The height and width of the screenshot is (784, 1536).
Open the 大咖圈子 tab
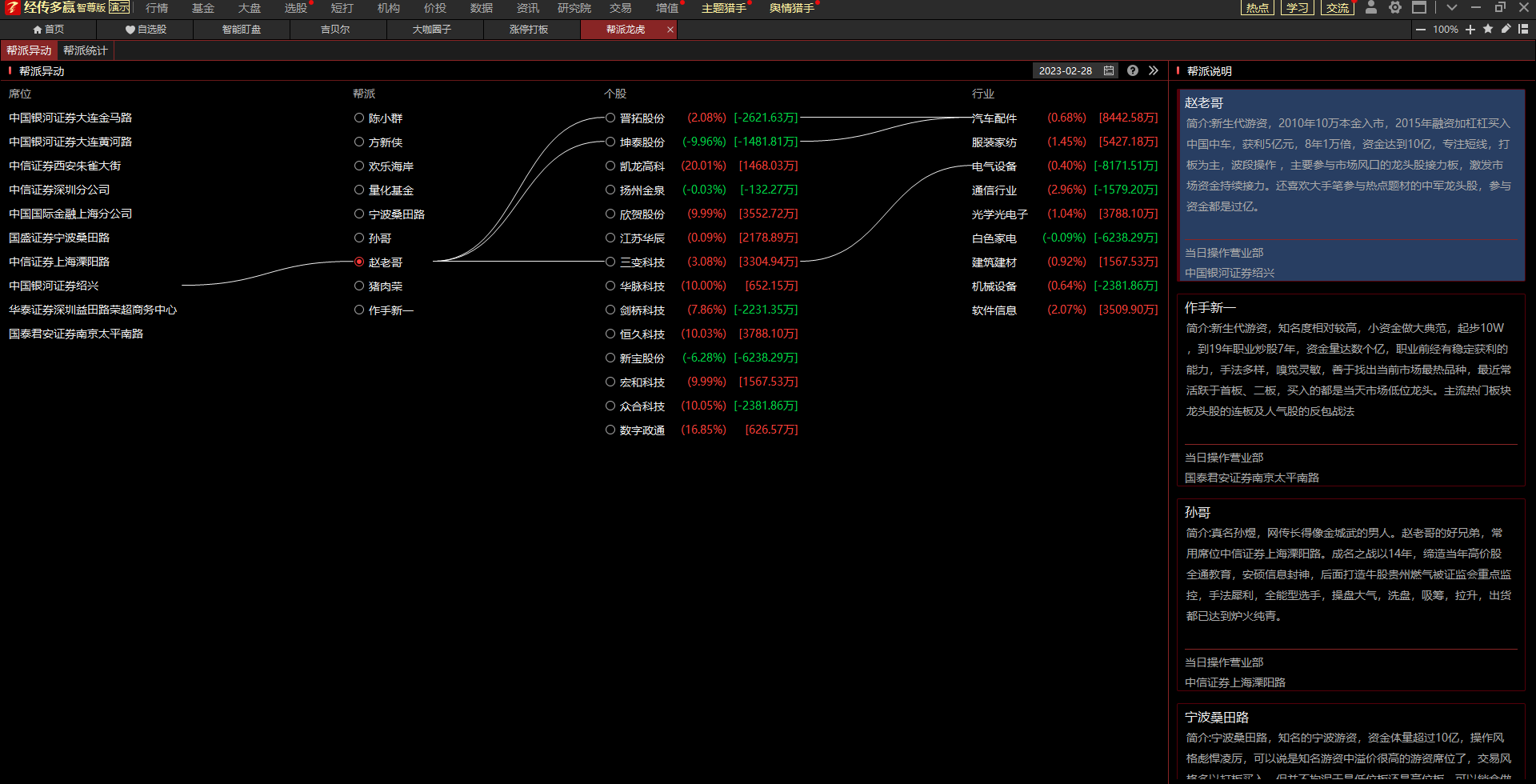point(432,30)
